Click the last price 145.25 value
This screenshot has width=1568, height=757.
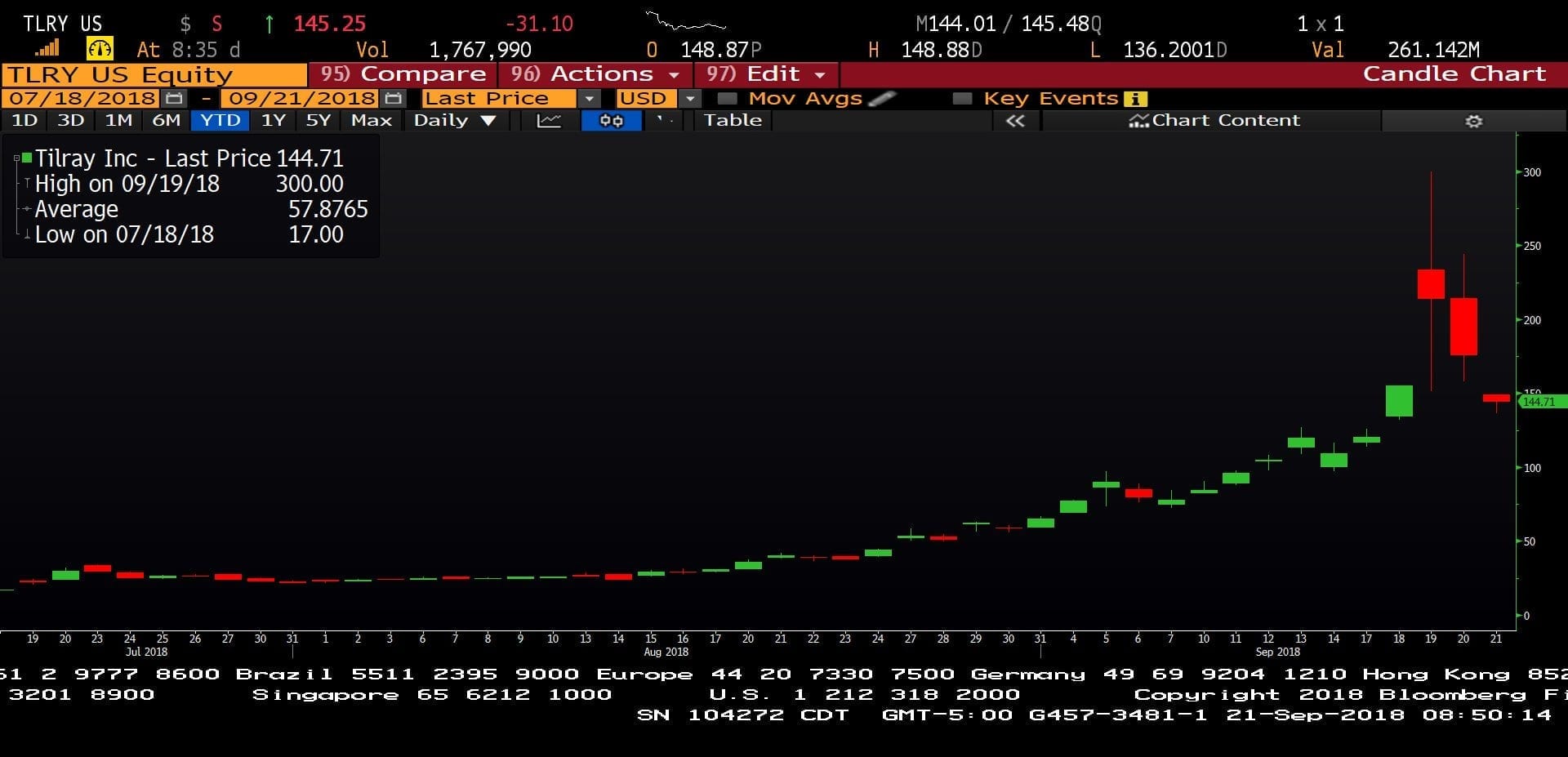click(330, 24)
